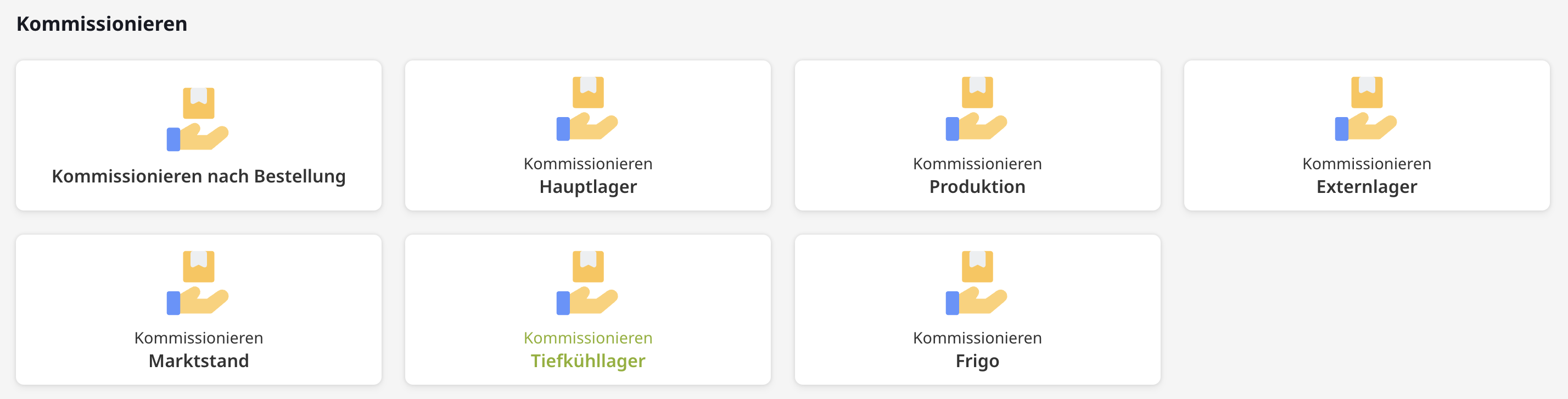This screenshot has height=399, width=1568.
Task: Click the Tiefkühllager package-hand icon
Action: [x=587, y=282]
